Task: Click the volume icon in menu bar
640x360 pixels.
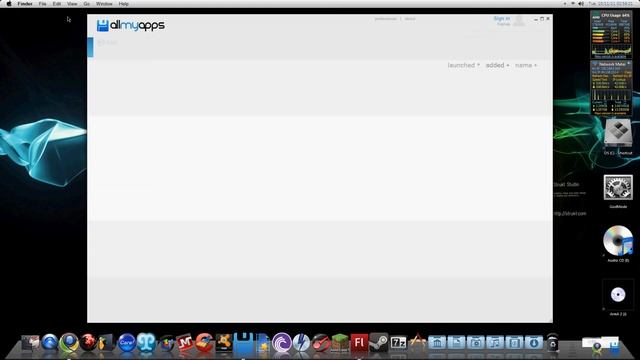Action: (581, 4)
